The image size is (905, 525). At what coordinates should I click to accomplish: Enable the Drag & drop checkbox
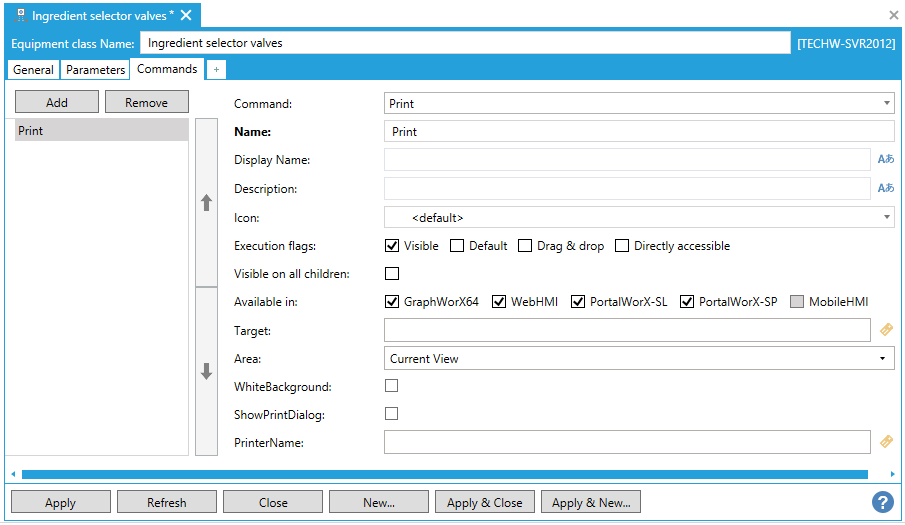click(x=525, y=246)
